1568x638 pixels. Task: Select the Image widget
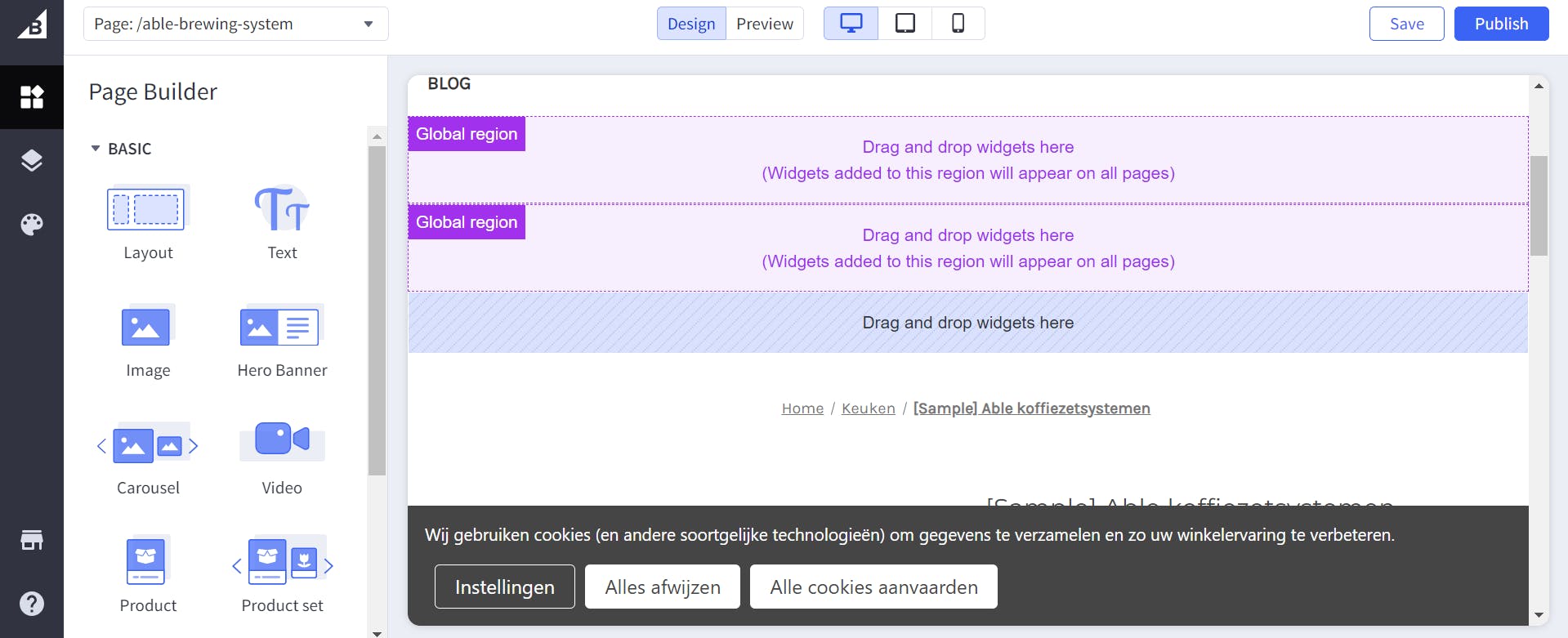(x=148, y=340)
